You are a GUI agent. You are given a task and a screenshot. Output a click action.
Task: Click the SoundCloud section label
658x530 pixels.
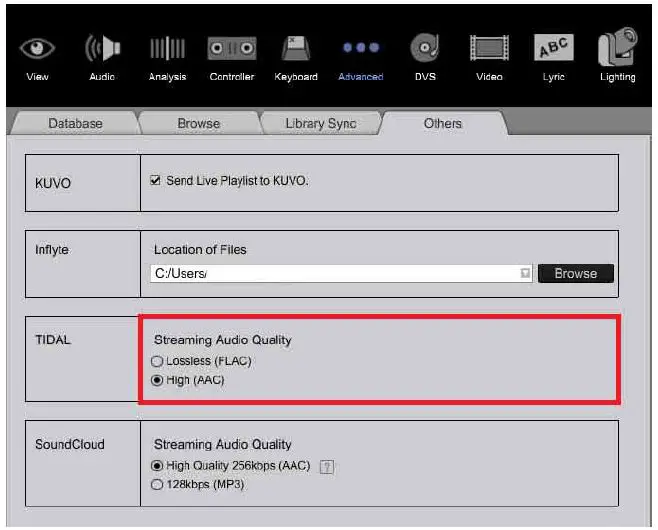pyautogui.click(x=70, y=444)
